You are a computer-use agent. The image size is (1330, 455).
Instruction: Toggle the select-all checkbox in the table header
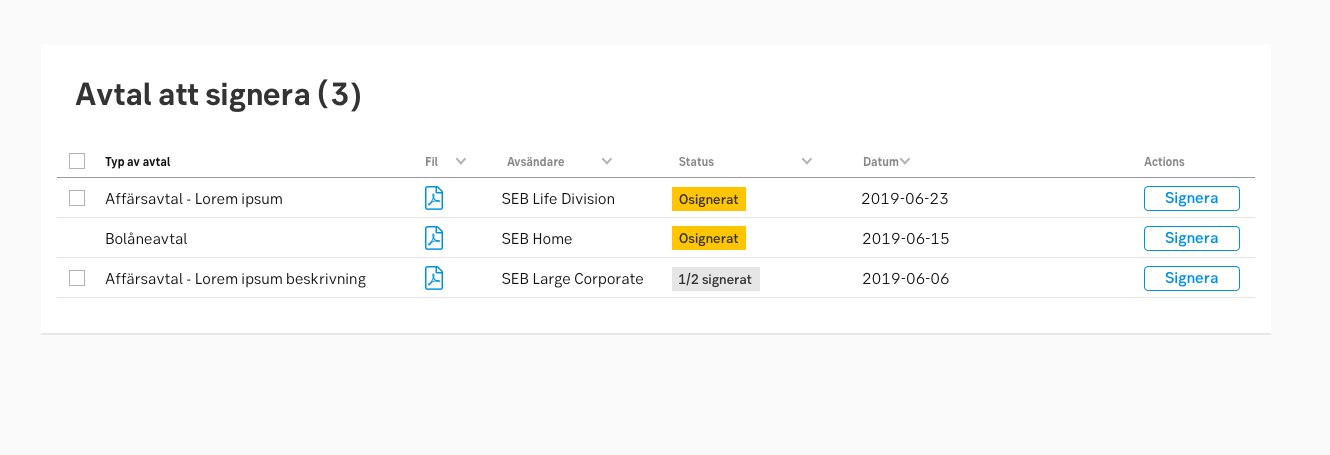point(77,161)
